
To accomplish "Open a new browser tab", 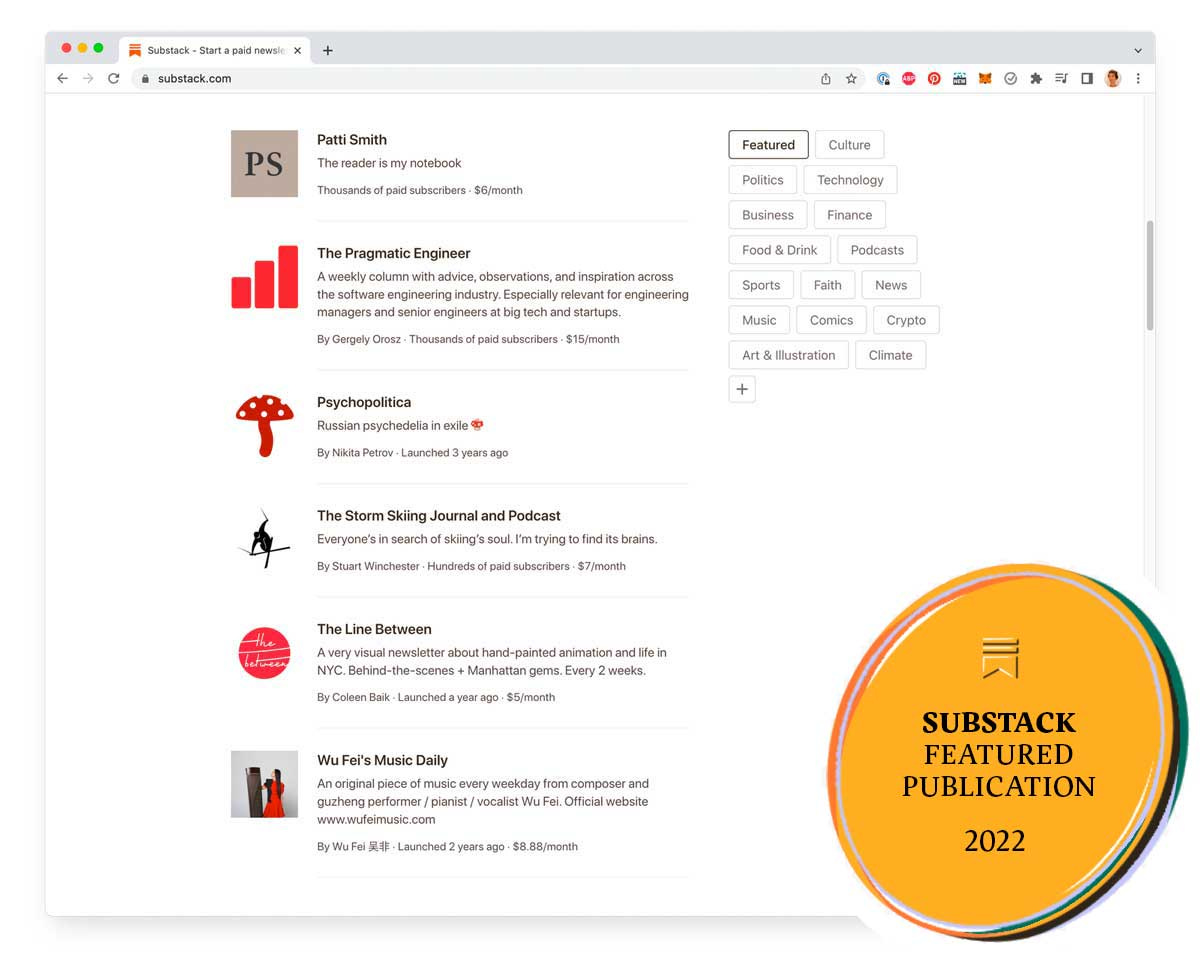I will pyautogui.click(x=327, y=50).
